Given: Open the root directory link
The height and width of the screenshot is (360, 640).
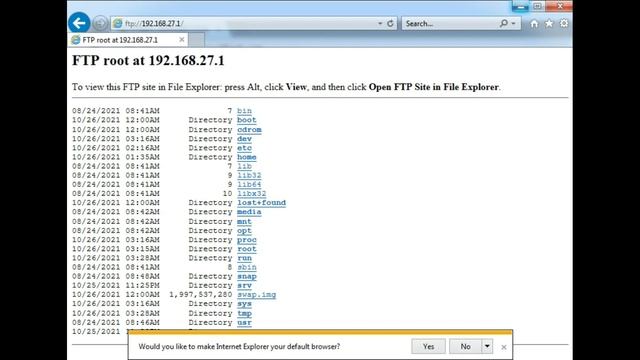Looking at the screenshot, I should pyautogui.click(x=247, y=249).
